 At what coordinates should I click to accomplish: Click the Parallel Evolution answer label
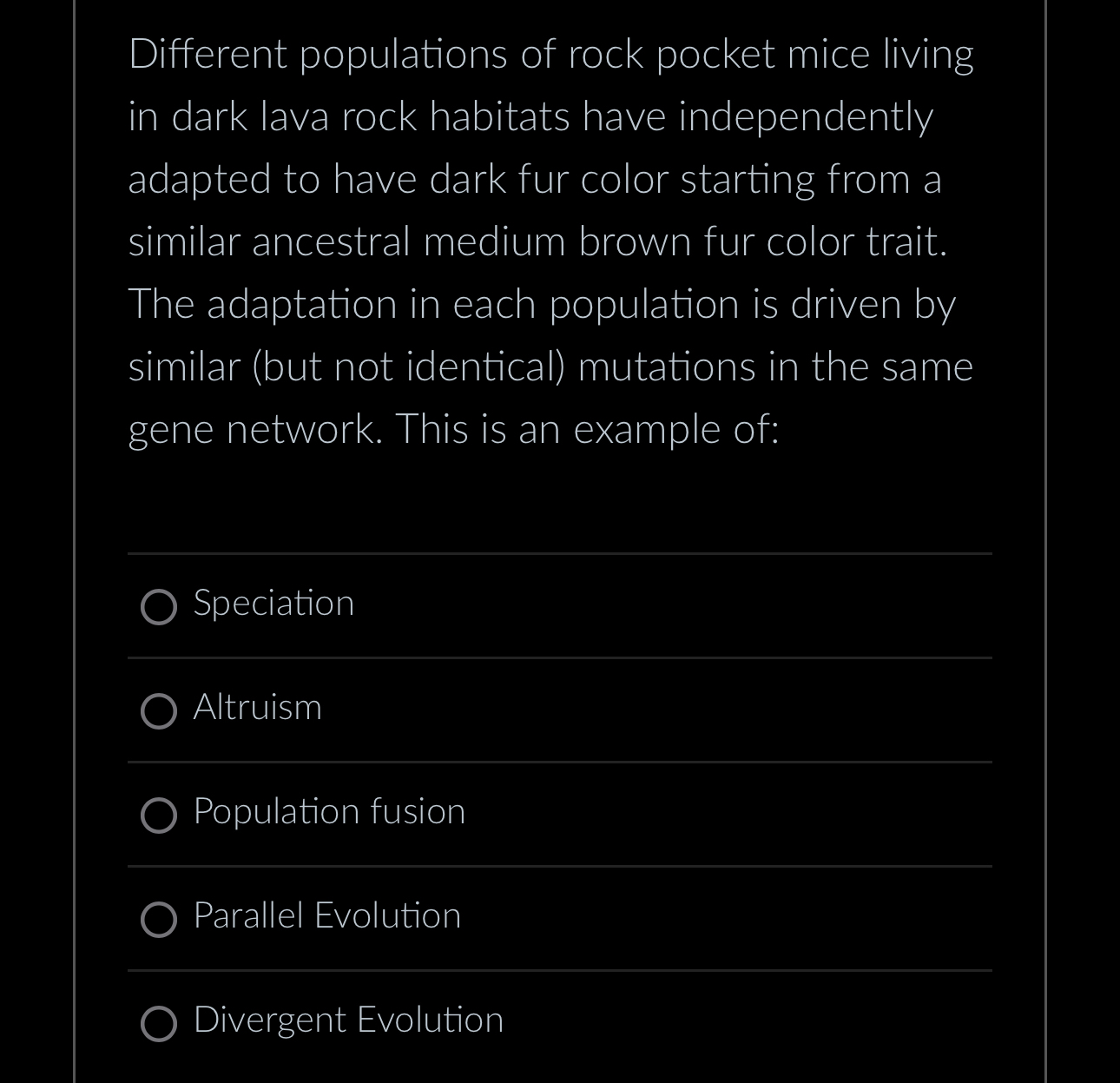tap(326, 915)
